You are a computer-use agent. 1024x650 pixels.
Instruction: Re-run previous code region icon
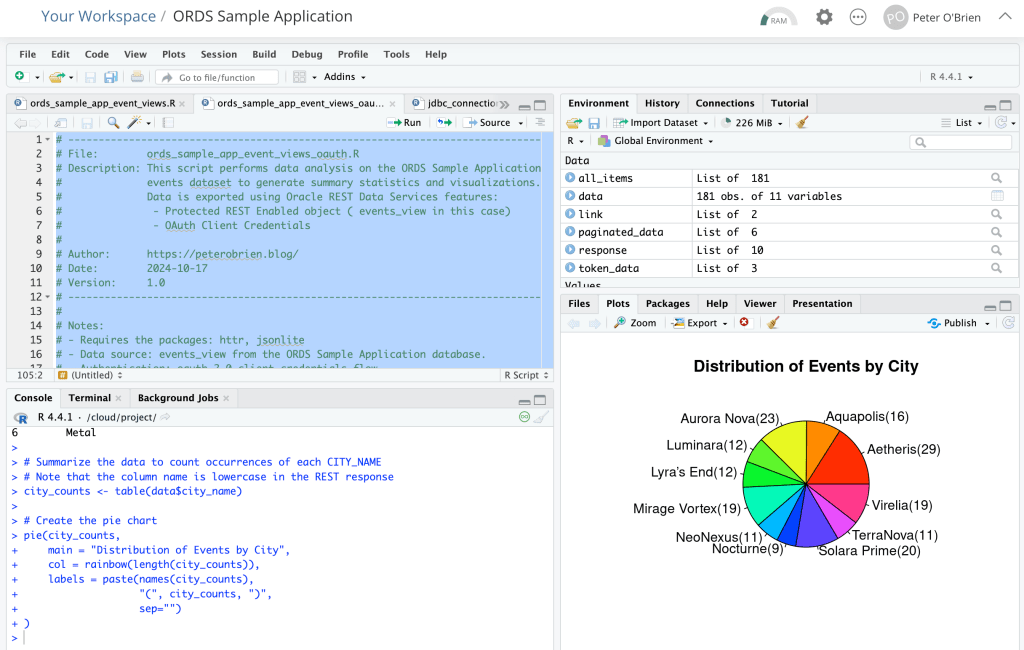(x=444, y=123)
